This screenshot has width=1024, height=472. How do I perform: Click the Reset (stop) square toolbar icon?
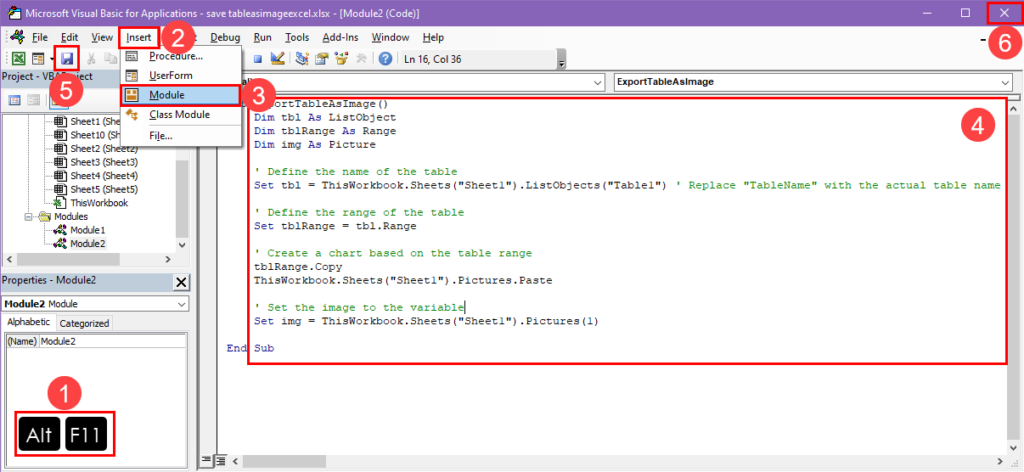pyautogui.click(x=258, y=59)
